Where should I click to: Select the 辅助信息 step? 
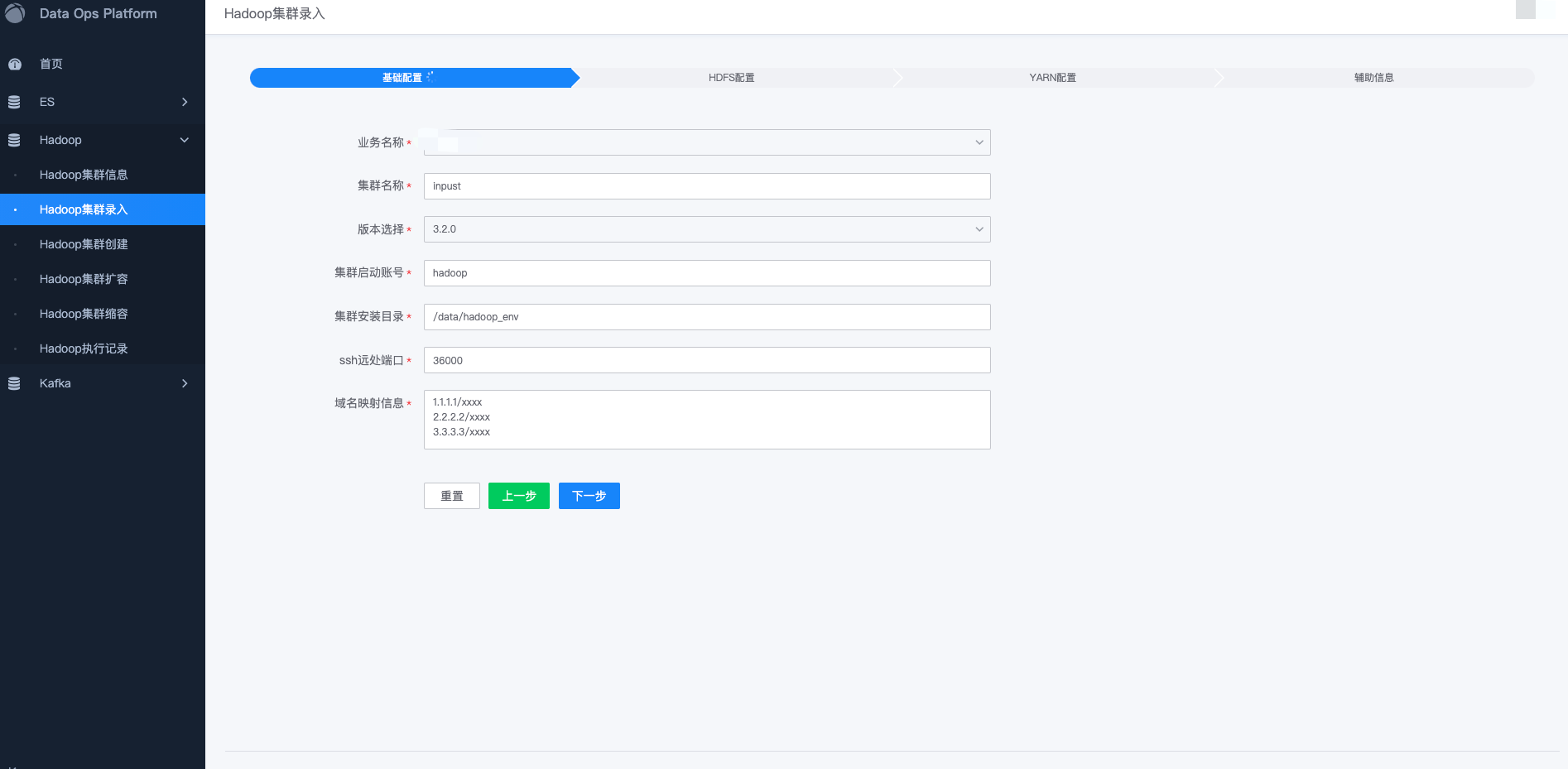pyautogui.click(x=1374, y=78)
